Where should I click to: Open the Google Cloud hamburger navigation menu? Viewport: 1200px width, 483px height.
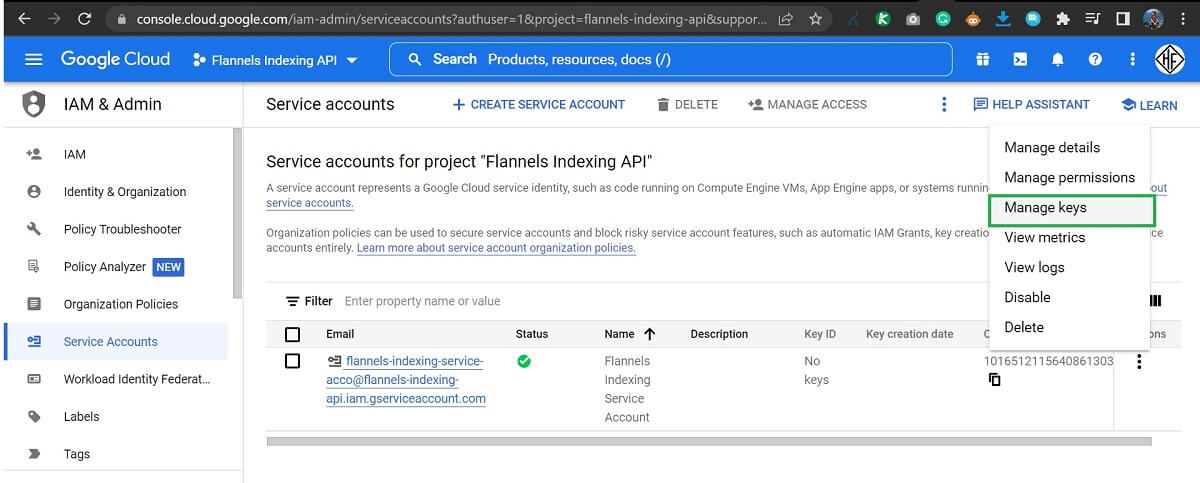point(33,60)
